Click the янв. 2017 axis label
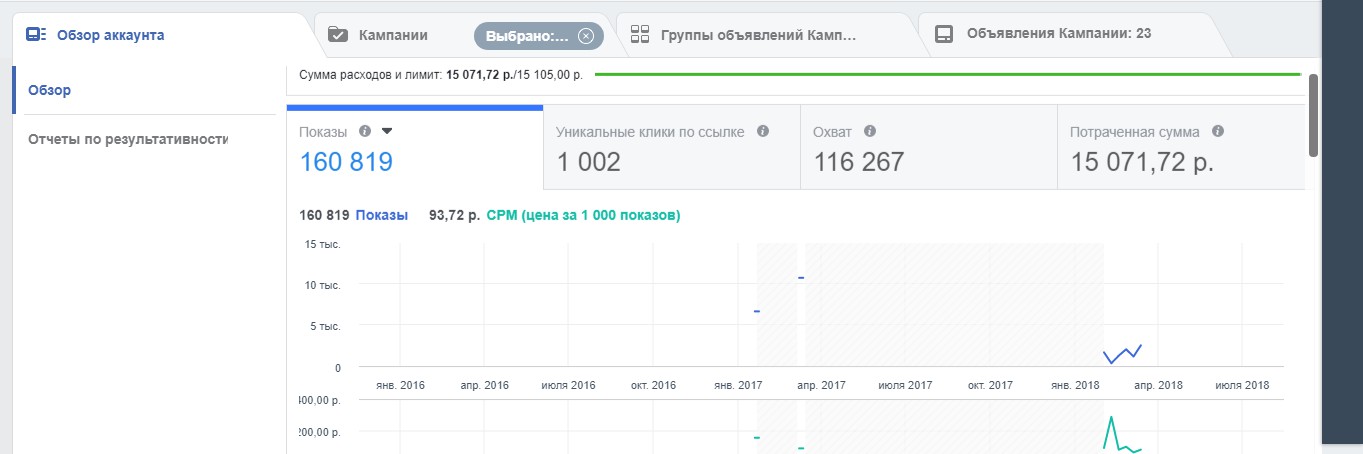Image resolution: width=1363 pixels, height=454 pixels. click(x=736, y=385)
